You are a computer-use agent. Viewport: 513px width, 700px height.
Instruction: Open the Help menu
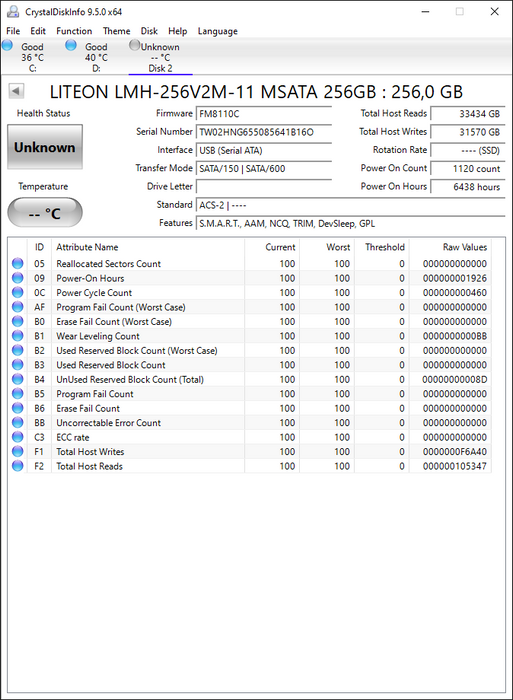click(x=177, y=31)
